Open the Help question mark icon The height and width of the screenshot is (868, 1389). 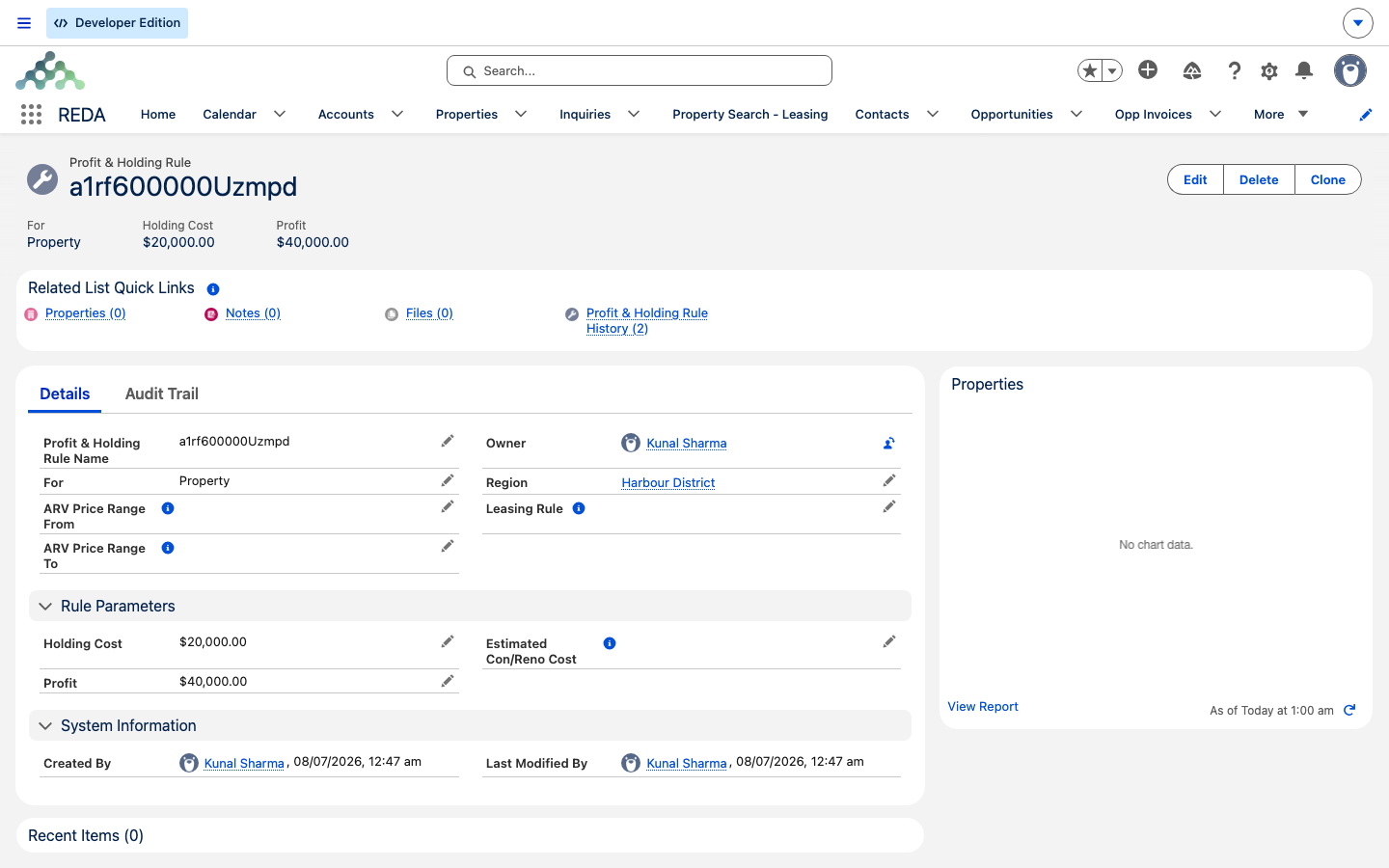click(1234, 70)
